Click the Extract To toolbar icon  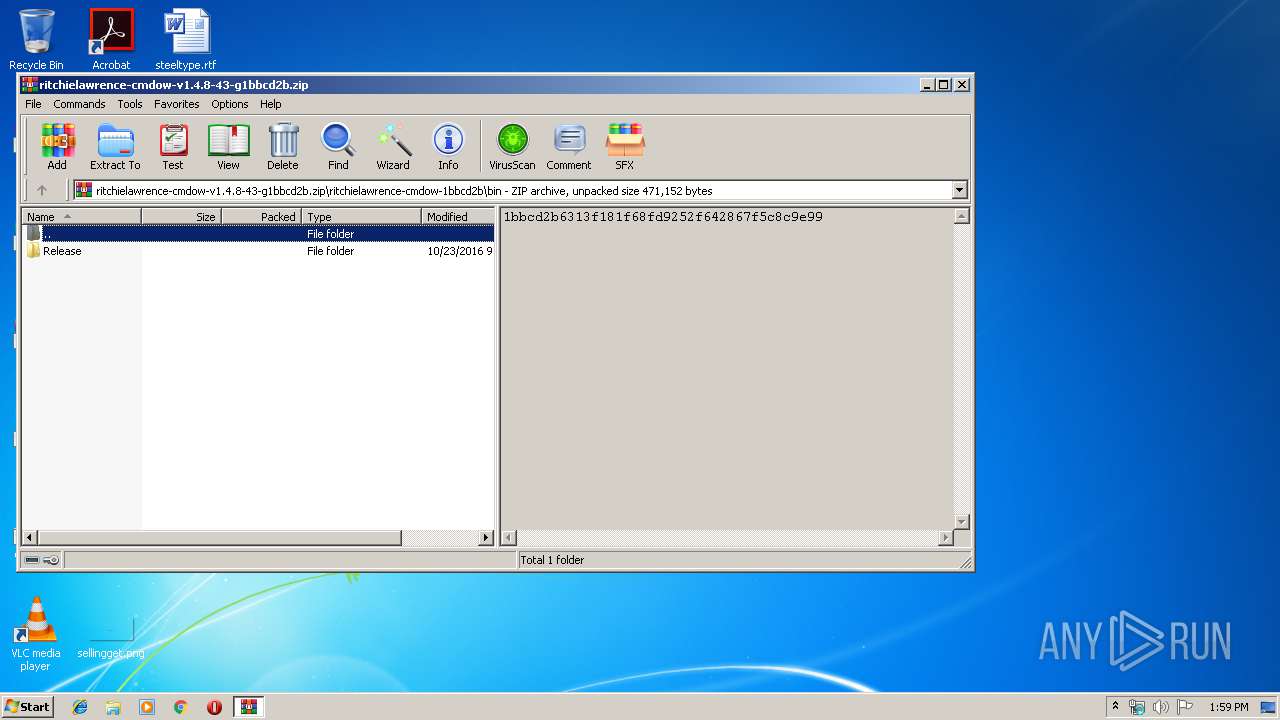(x=115, y=147)
